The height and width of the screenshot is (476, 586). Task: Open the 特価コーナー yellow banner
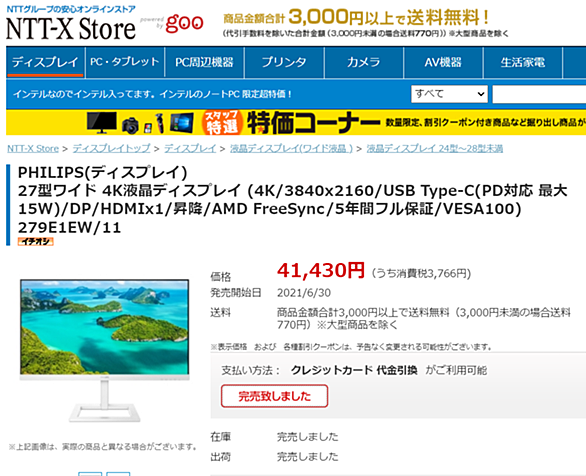point(296,123)
